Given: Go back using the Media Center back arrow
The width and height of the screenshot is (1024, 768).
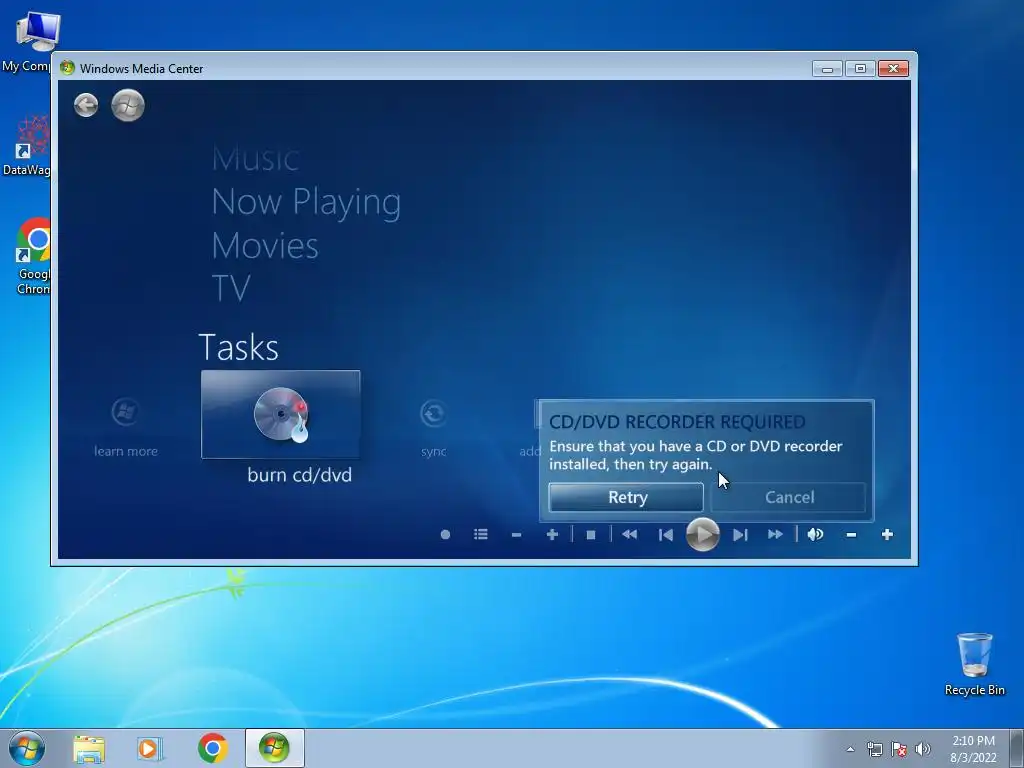Looking at the screenshot, I should (86, 105).
